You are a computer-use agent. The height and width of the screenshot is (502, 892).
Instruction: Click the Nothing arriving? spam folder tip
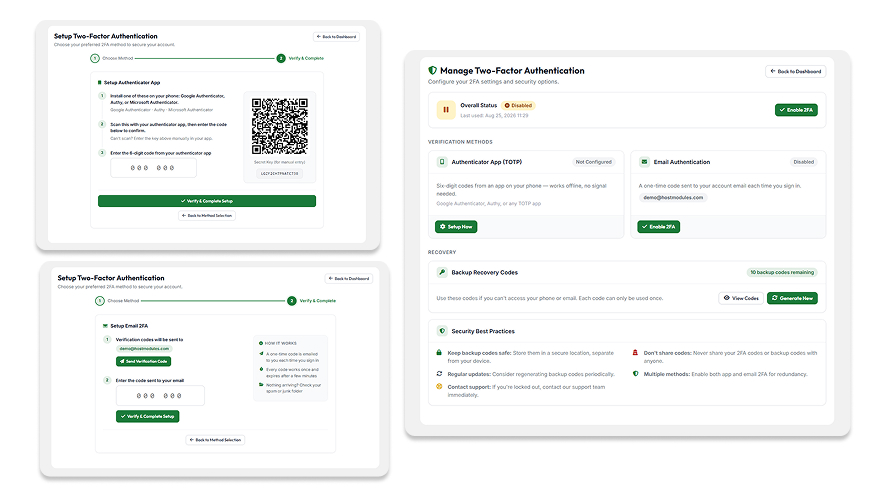(x=290, y=388)
